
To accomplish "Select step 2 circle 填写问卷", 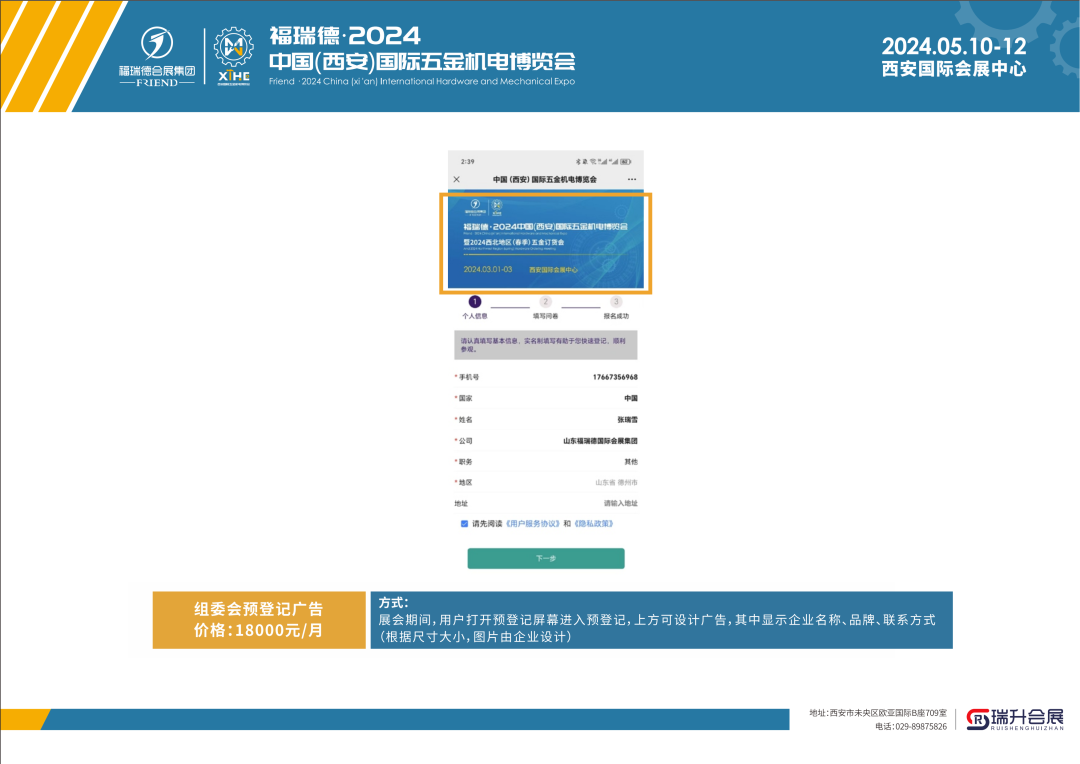I will pos(546,302).
